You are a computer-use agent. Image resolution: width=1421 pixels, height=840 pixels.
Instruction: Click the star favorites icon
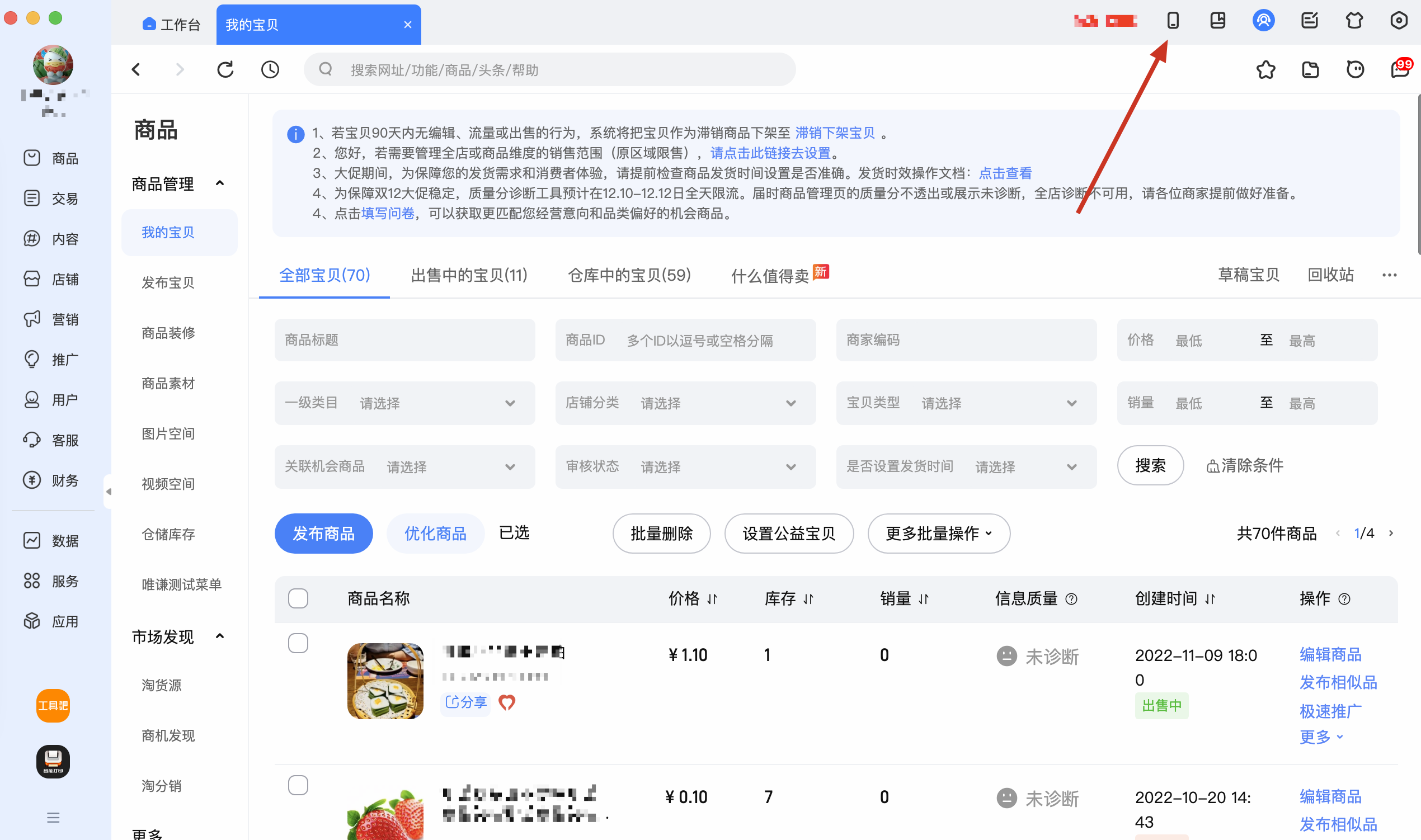pos(1265,69)
